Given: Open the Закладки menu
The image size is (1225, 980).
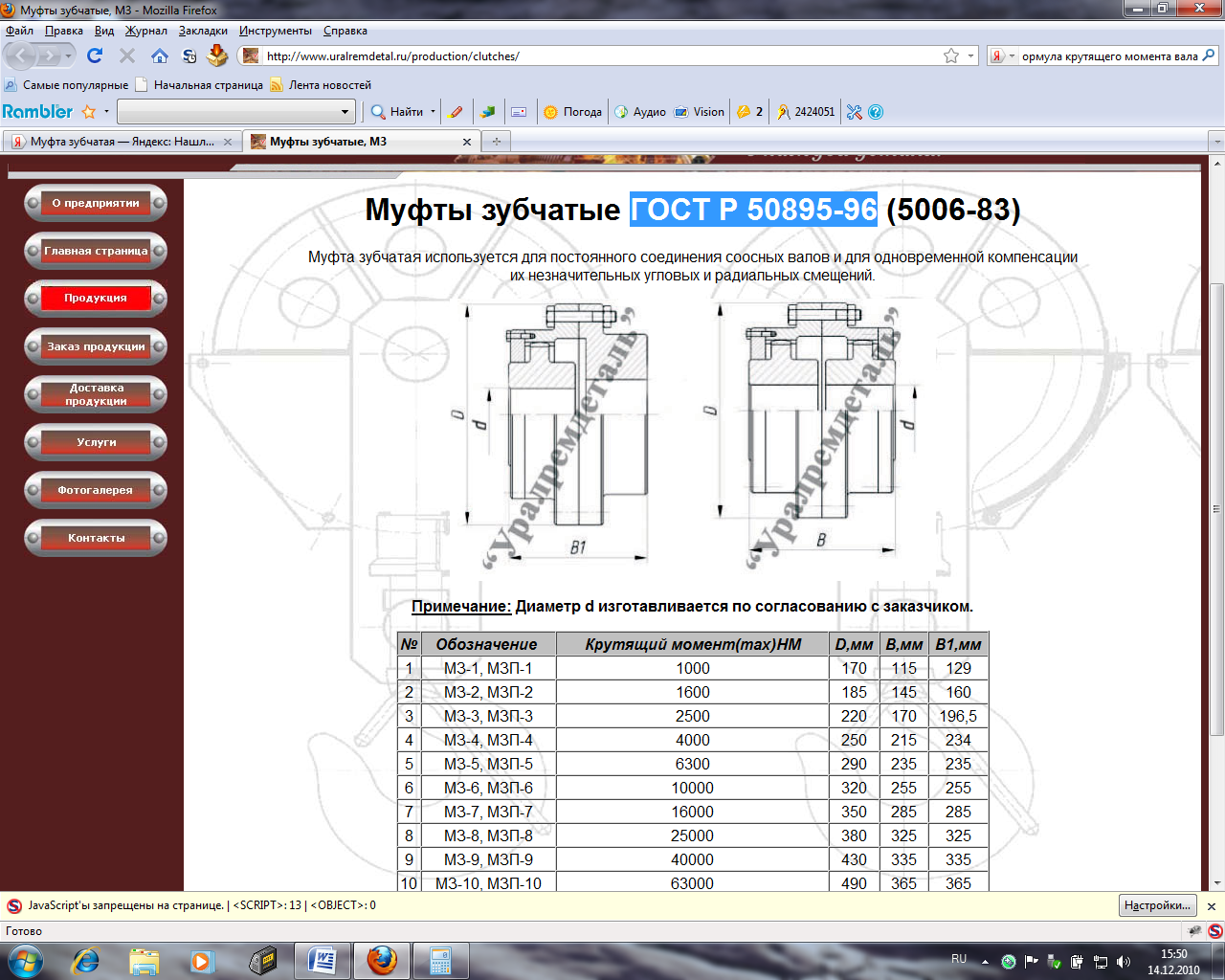Looking at the screenshot, I should click(x=203, y=31).
